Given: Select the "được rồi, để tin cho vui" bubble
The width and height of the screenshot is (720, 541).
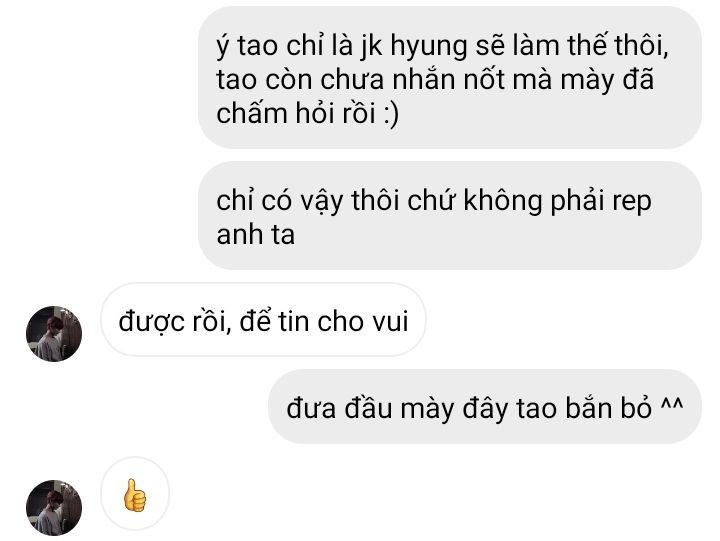Looking at the screenshot, I should click(x=263, y=320).
